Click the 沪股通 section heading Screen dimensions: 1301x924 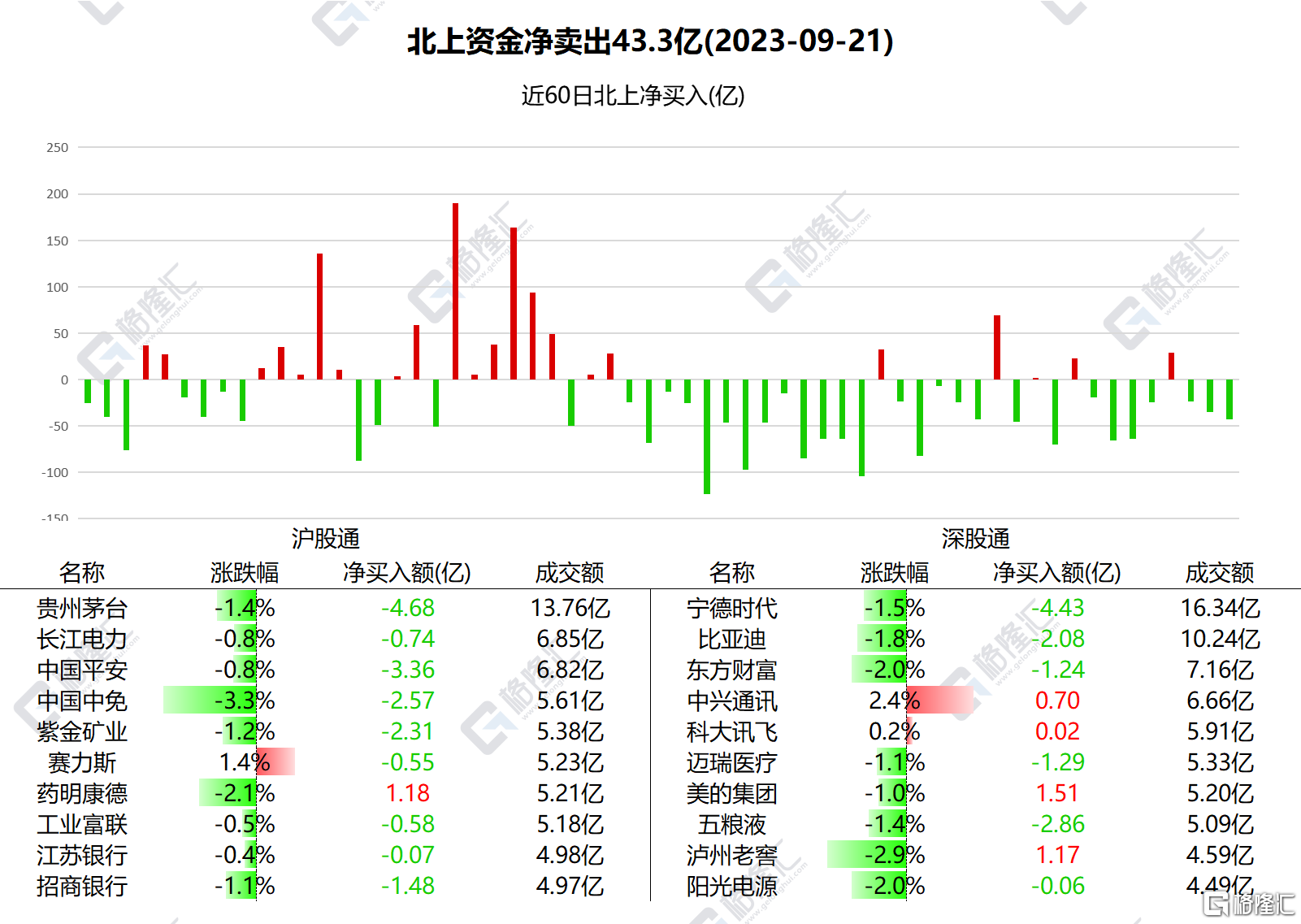click(x=325, y=538)
